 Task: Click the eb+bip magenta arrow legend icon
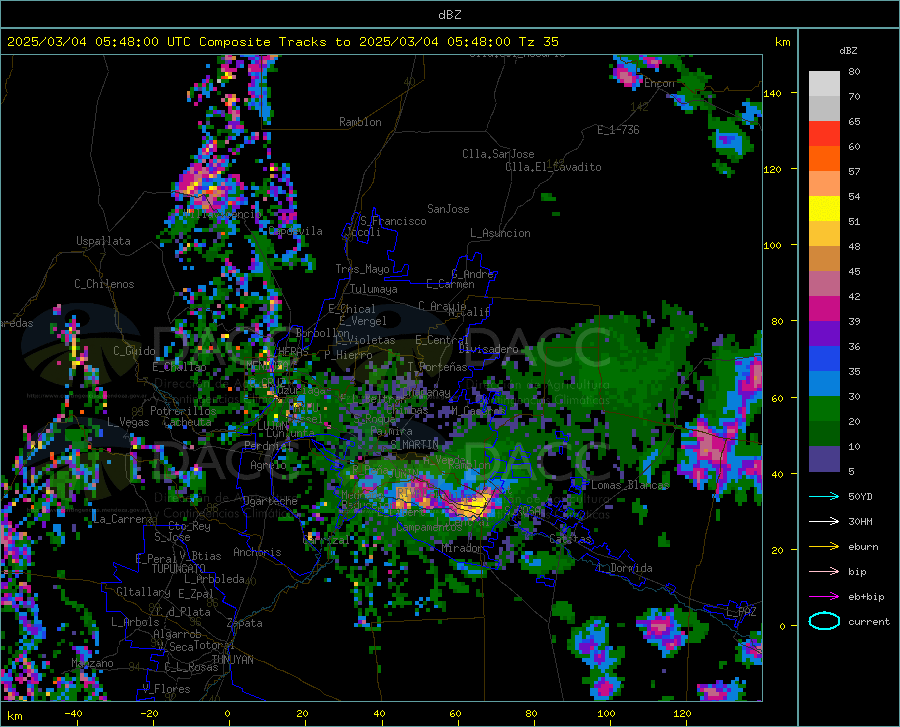[824, 597]
